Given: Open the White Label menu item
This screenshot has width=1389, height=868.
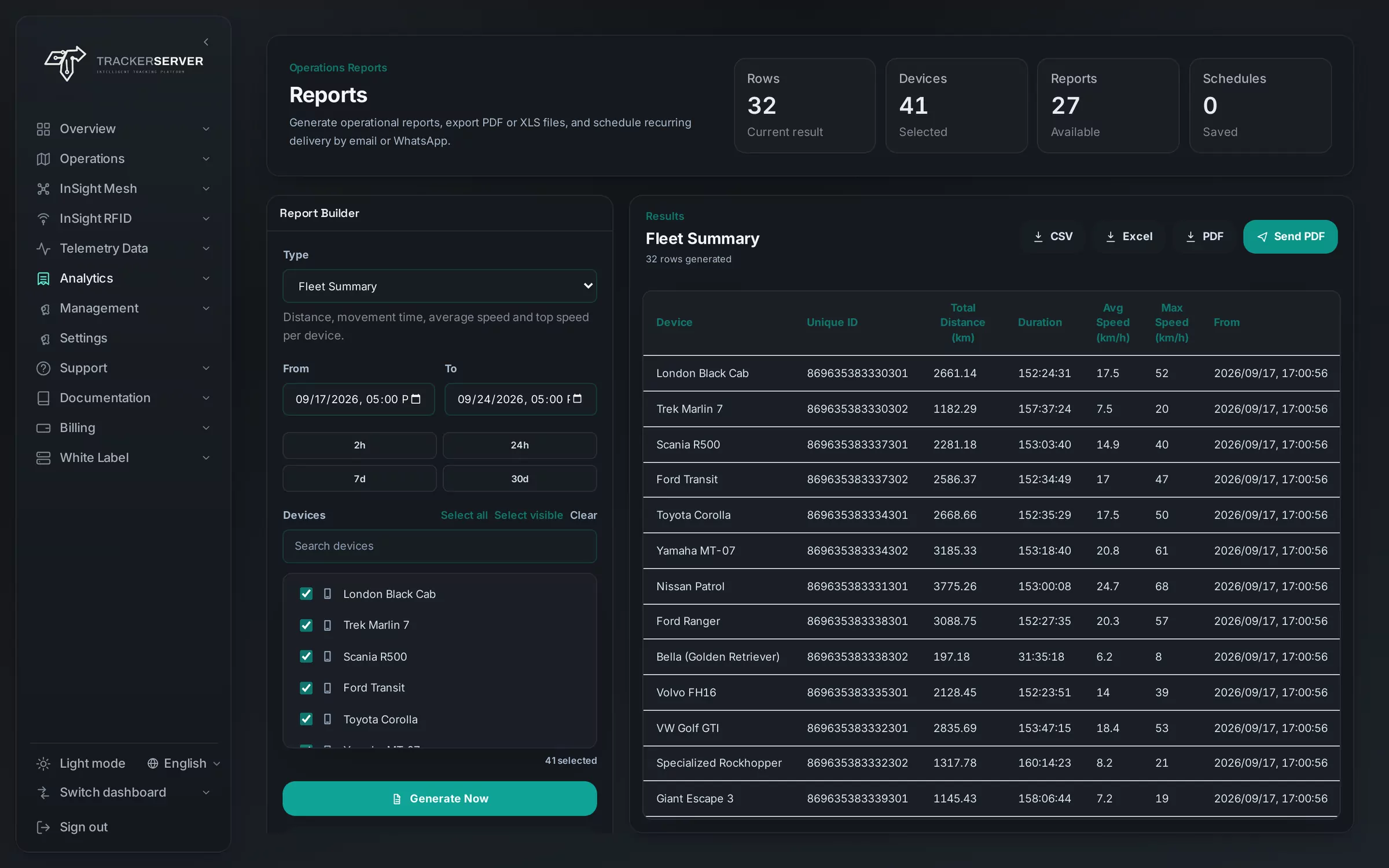Looking at the screenshot, I should [x=123, y=458].
